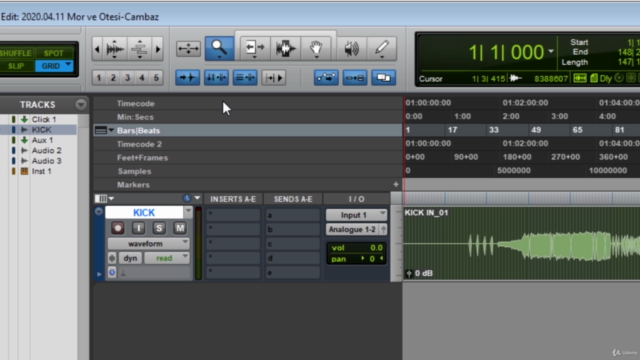Mute the KICK track
This screenshot has width=640, height=360.
(180, 228)
